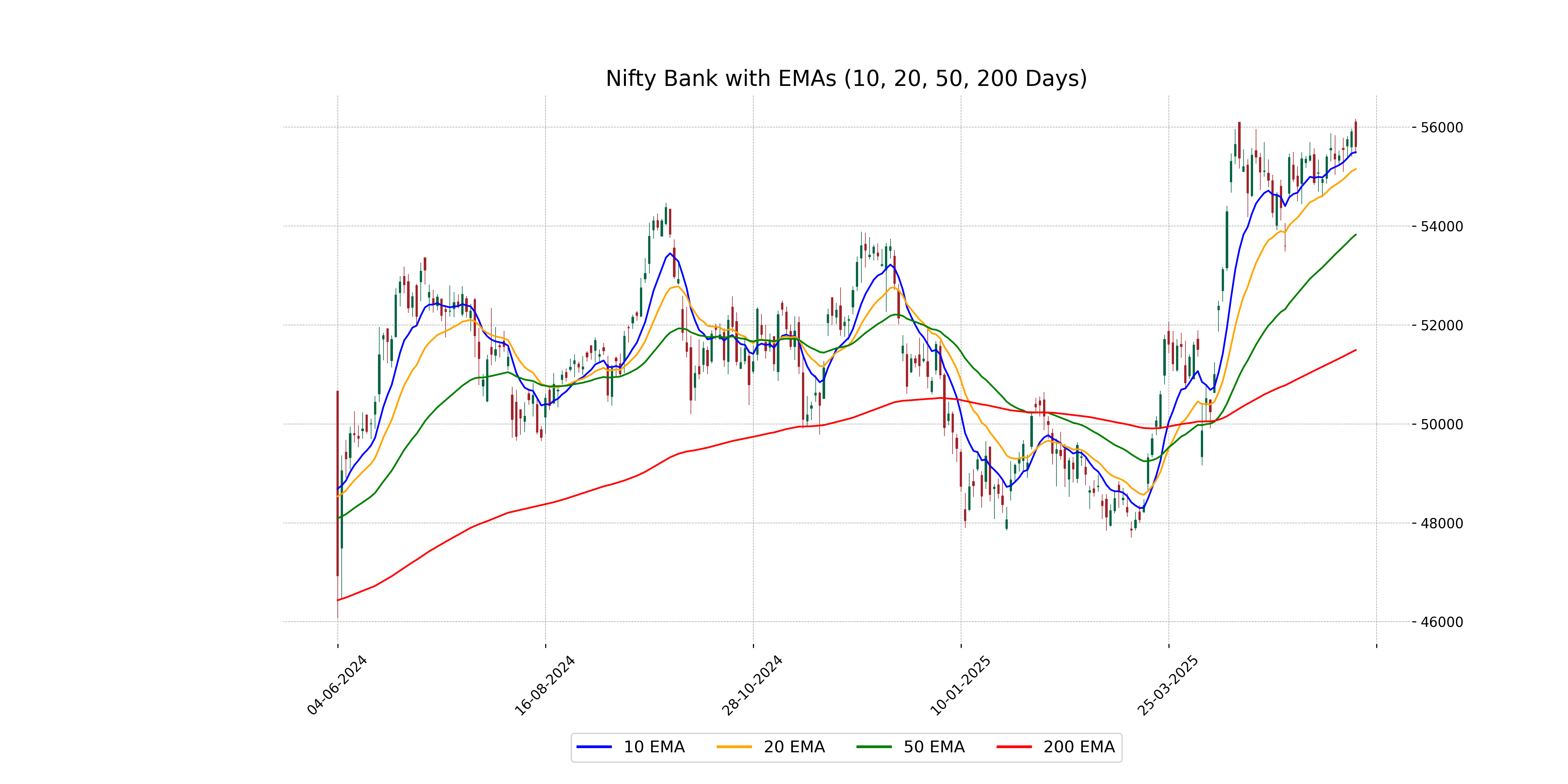This screenshot has width=1568, height=784.
Task: Click the orange 20 EMA legend line swatch
Action: 734,747
